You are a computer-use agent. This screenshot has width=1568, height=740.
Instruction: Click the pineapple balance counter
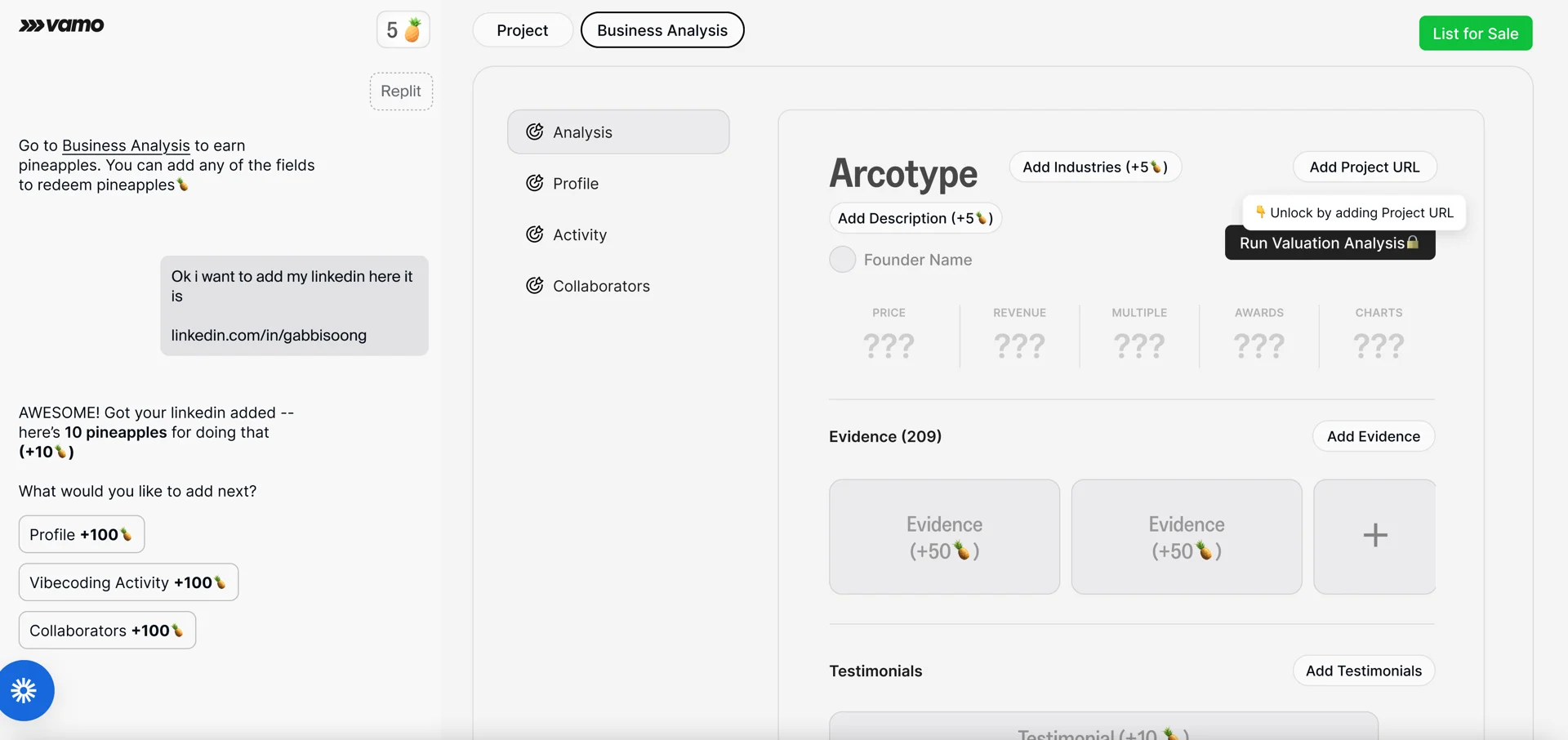click(x=403, y=30)
